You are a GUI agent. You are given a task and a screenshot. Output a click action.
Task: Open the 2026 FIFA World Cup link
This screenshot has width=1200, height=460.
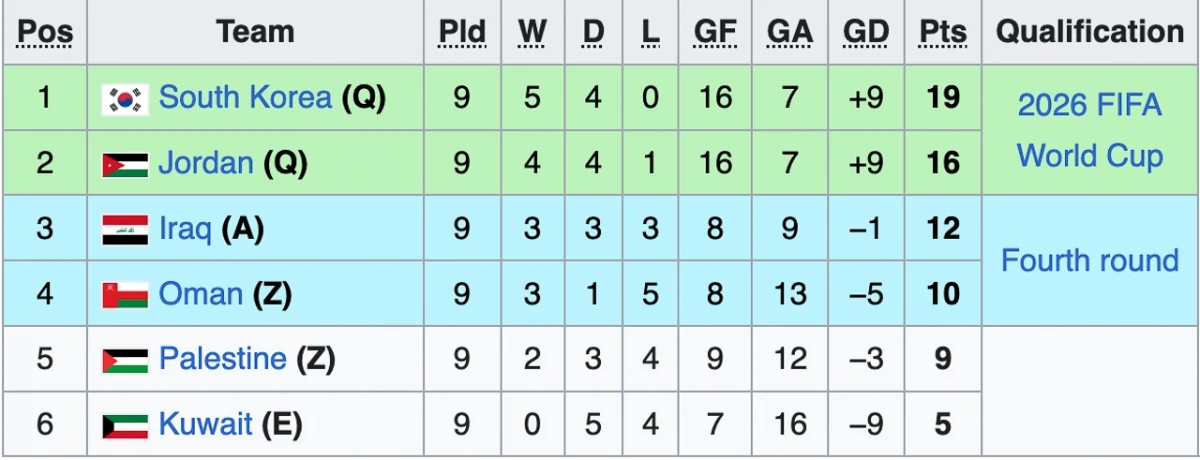(1090, 130)
